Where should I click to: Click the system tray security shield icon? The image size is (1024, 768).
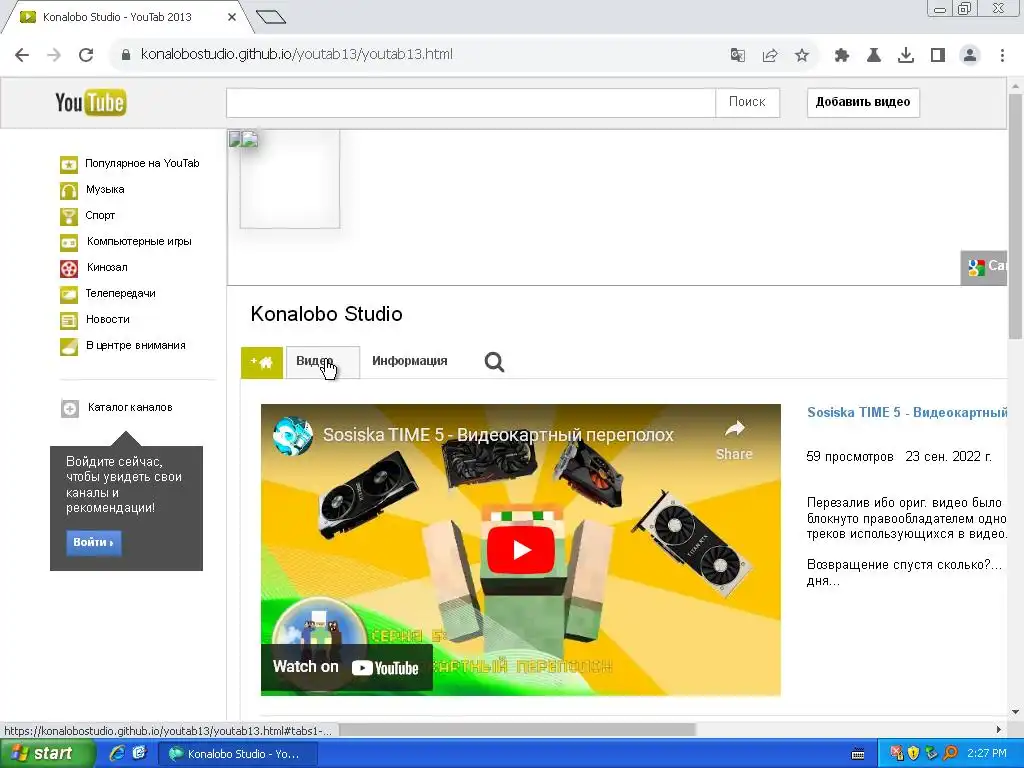point(914,754)
